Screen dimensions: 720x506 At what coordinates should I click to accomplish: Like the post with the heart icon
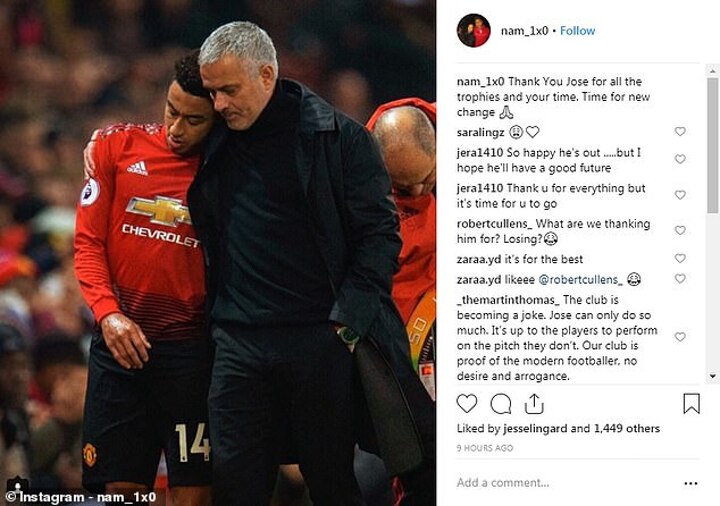[x=467, y=404]
